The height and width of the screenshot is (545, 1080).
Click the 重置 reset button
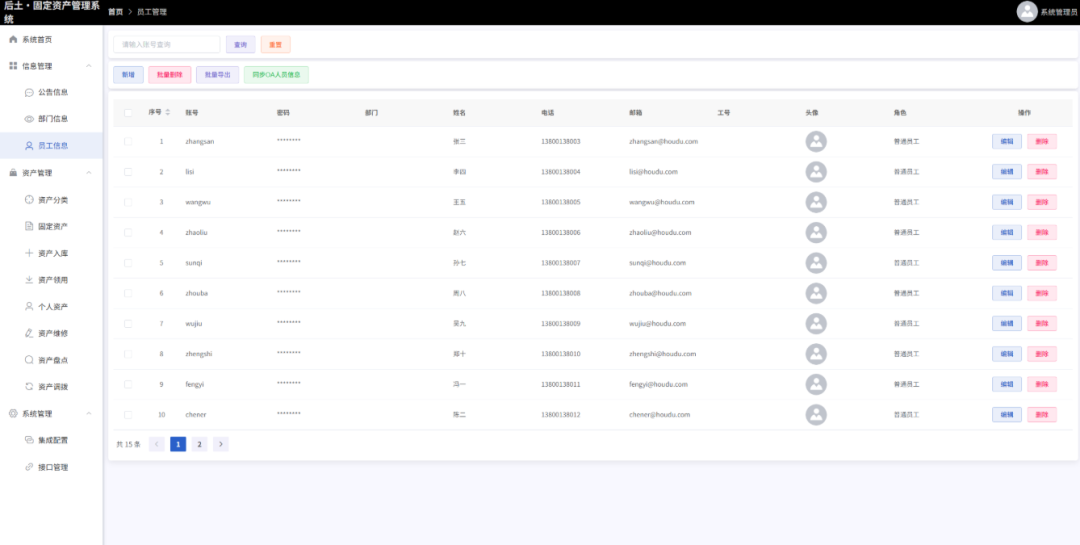click(276, 45)
